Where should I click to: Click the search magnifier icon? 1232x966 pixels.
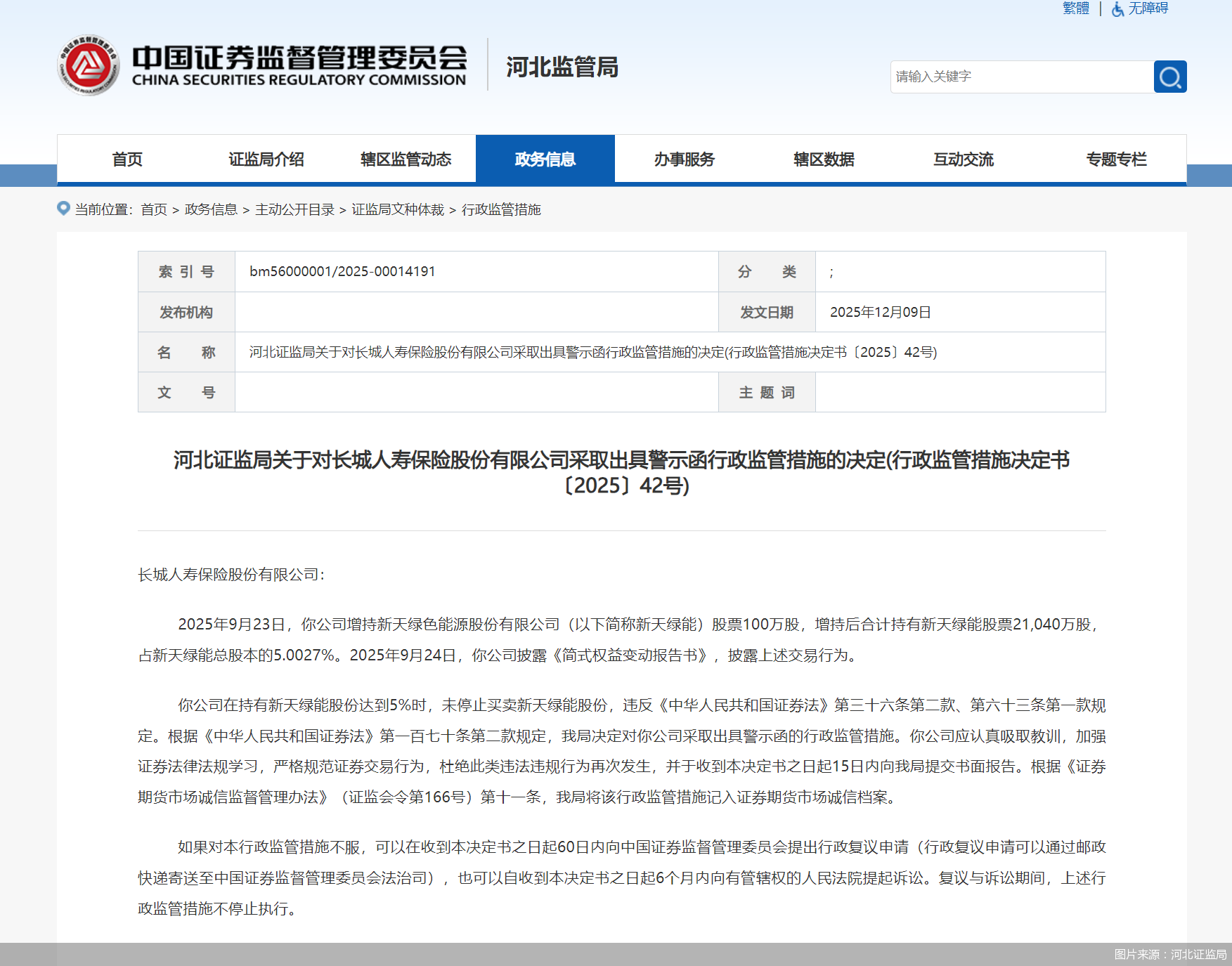pyautogui.click(x=1169, y=77)
